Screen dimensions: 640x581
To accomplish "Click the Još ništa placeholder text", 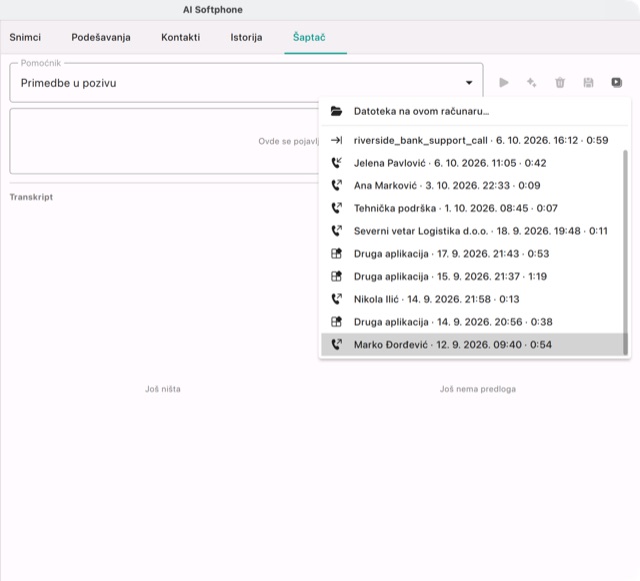I will tap(163, 389).
